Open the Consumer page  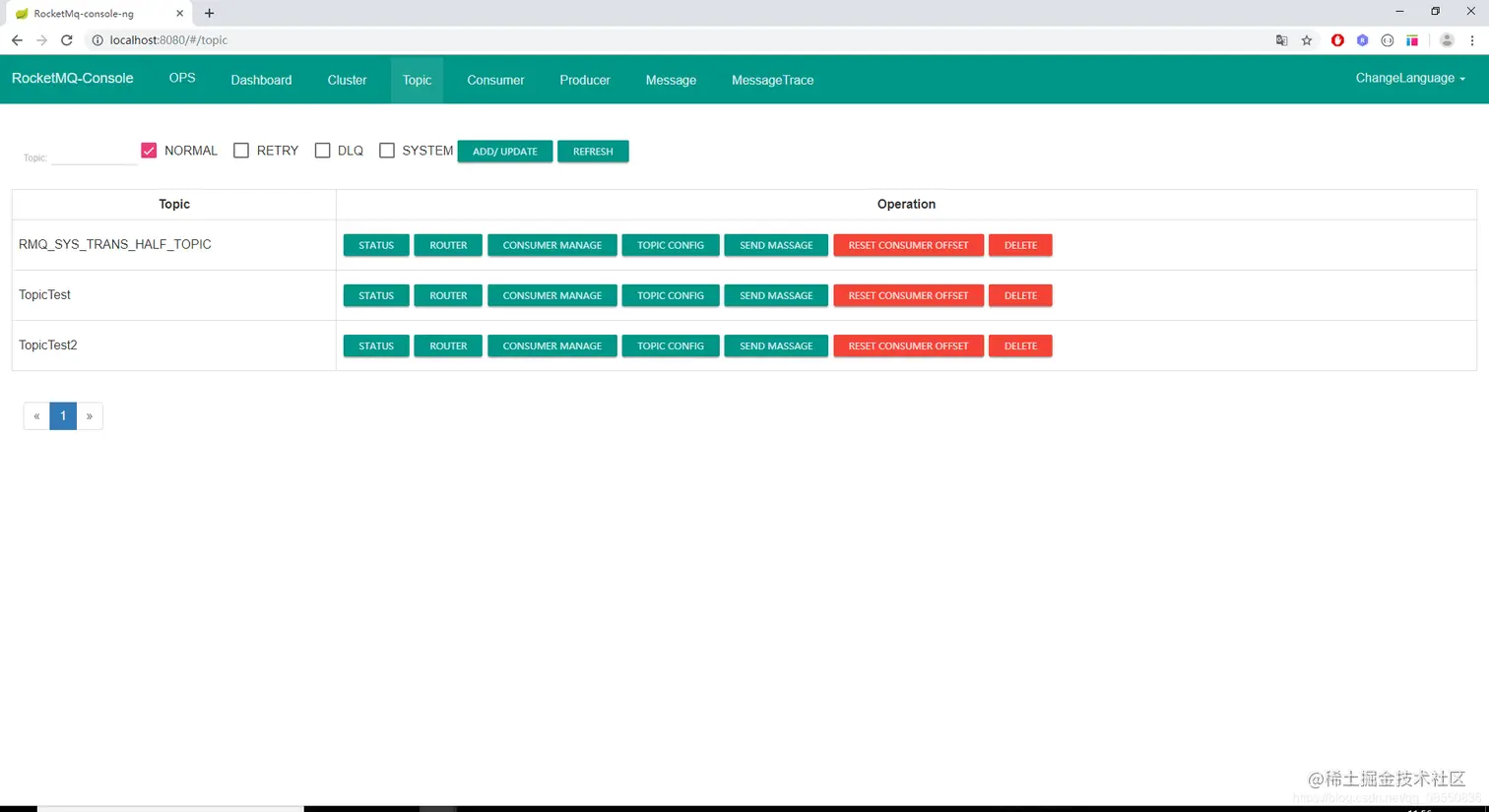(495, 80)
